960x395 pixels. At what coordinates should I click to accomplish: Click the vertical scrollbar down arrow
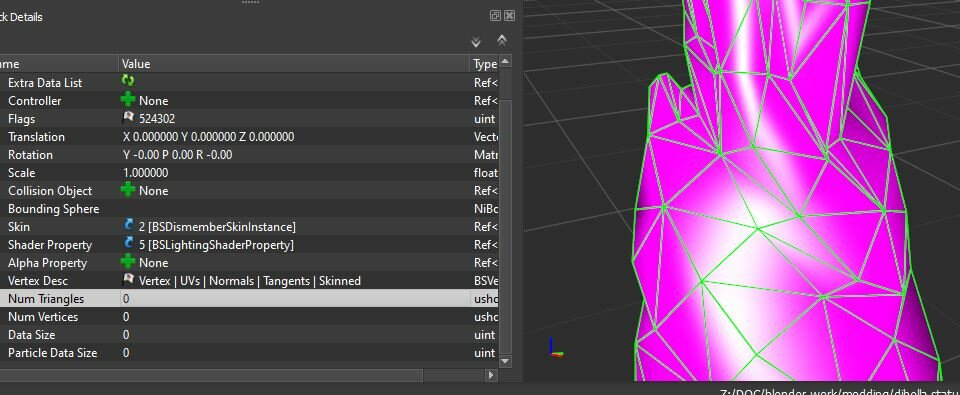tap(505, 361)
